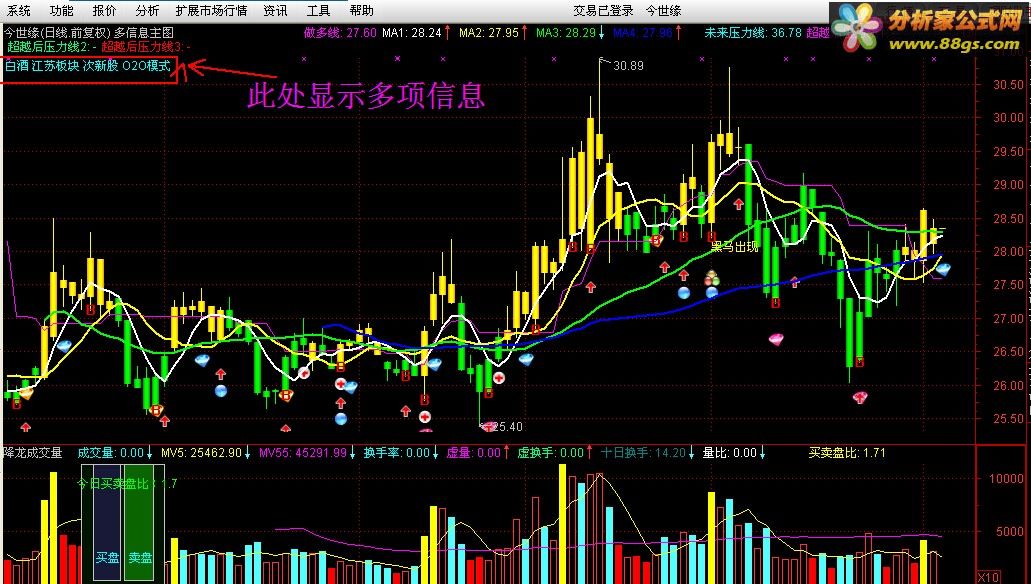Click the 30.00 price axis label
Screen dimensions: 1031x584
click(1009, 118)
